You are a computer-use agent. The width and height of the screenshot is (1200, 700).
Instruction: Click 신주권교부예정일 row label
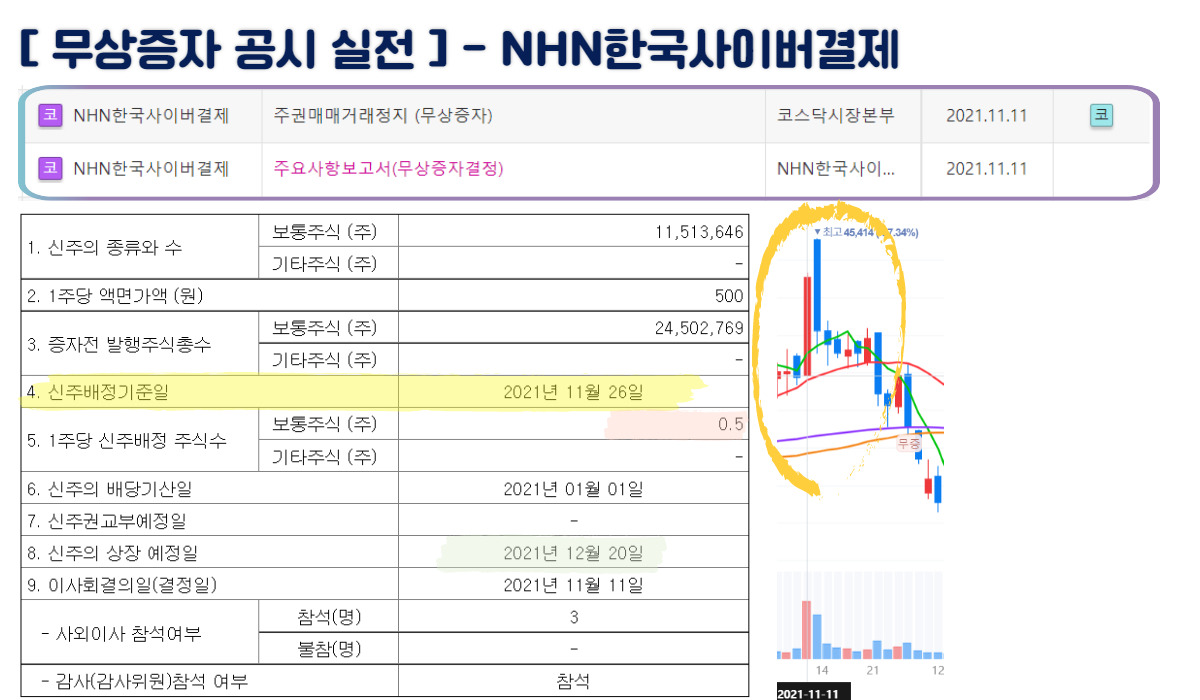tap(106, 521)
